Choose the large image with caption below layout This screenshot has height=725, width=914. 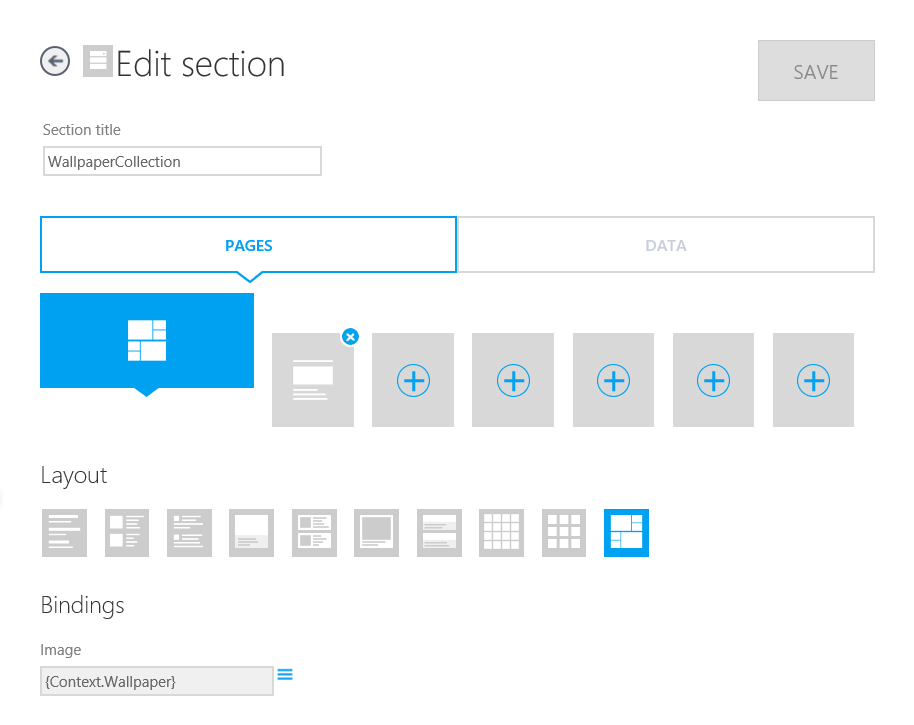click(251, 532)
